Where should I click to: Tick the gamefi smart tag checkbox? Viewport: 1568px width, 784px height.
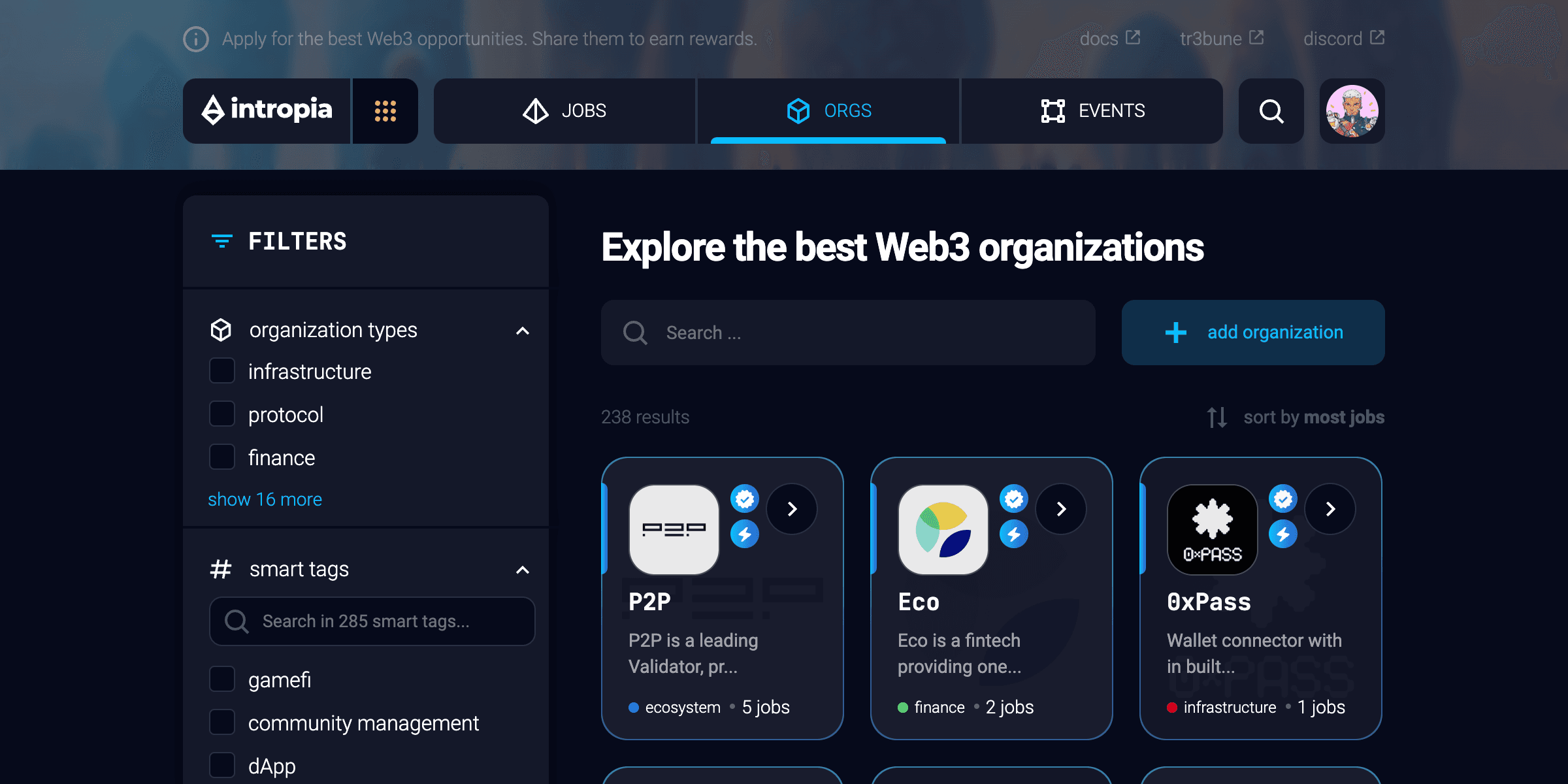tap(222, 679)
